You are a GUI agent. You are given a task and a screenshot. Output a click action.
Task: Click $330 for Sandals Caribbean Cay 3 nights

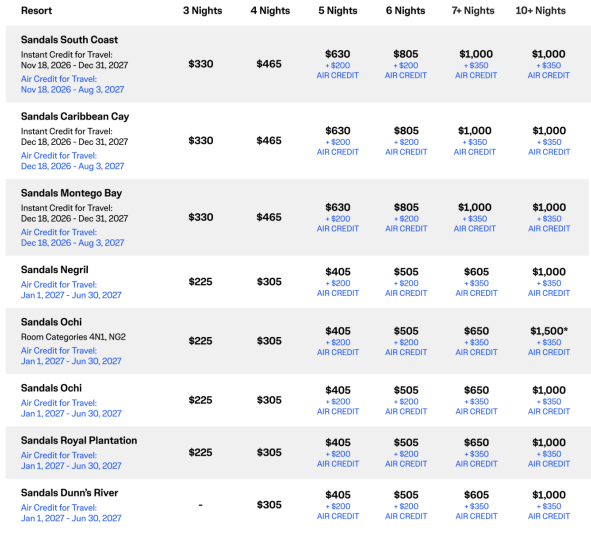[201, 141]
